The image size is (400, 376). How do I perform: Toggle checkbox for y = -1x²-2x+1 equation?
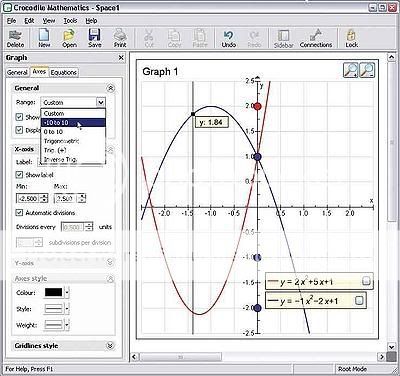tap(359, 301)
